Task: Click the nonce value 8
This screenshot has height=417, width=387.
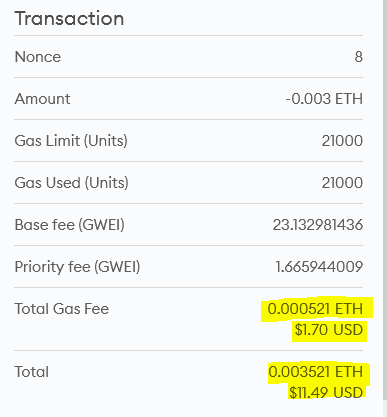Action: point(358,57)
